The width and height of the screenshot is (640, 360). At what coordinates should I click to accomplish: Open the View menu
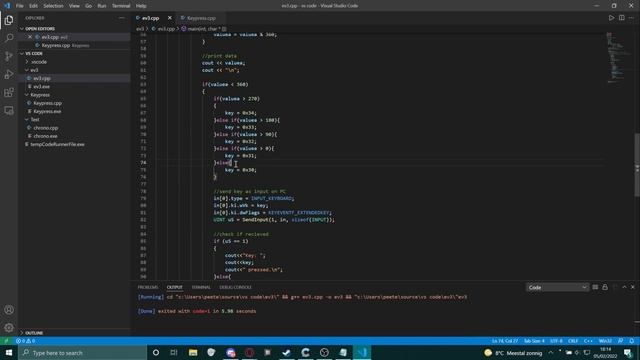pyautogui.click(x=74, y=6)
